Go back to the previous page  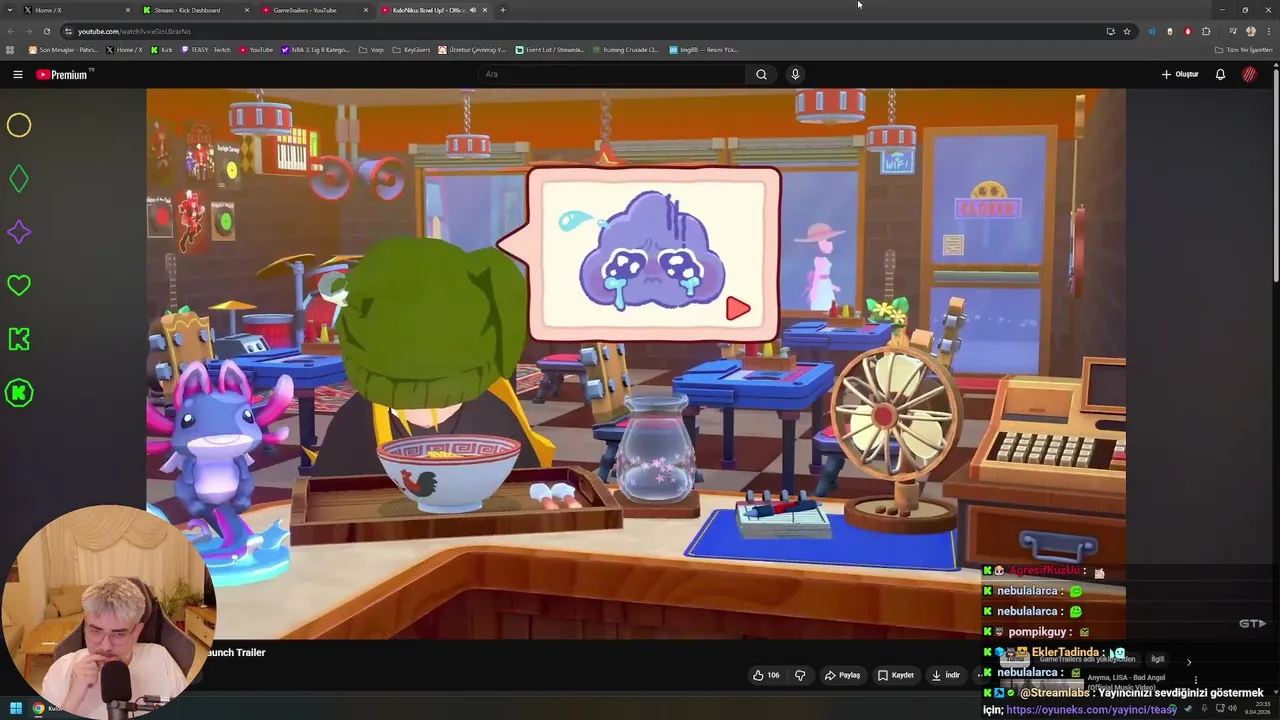click(11, 31)
